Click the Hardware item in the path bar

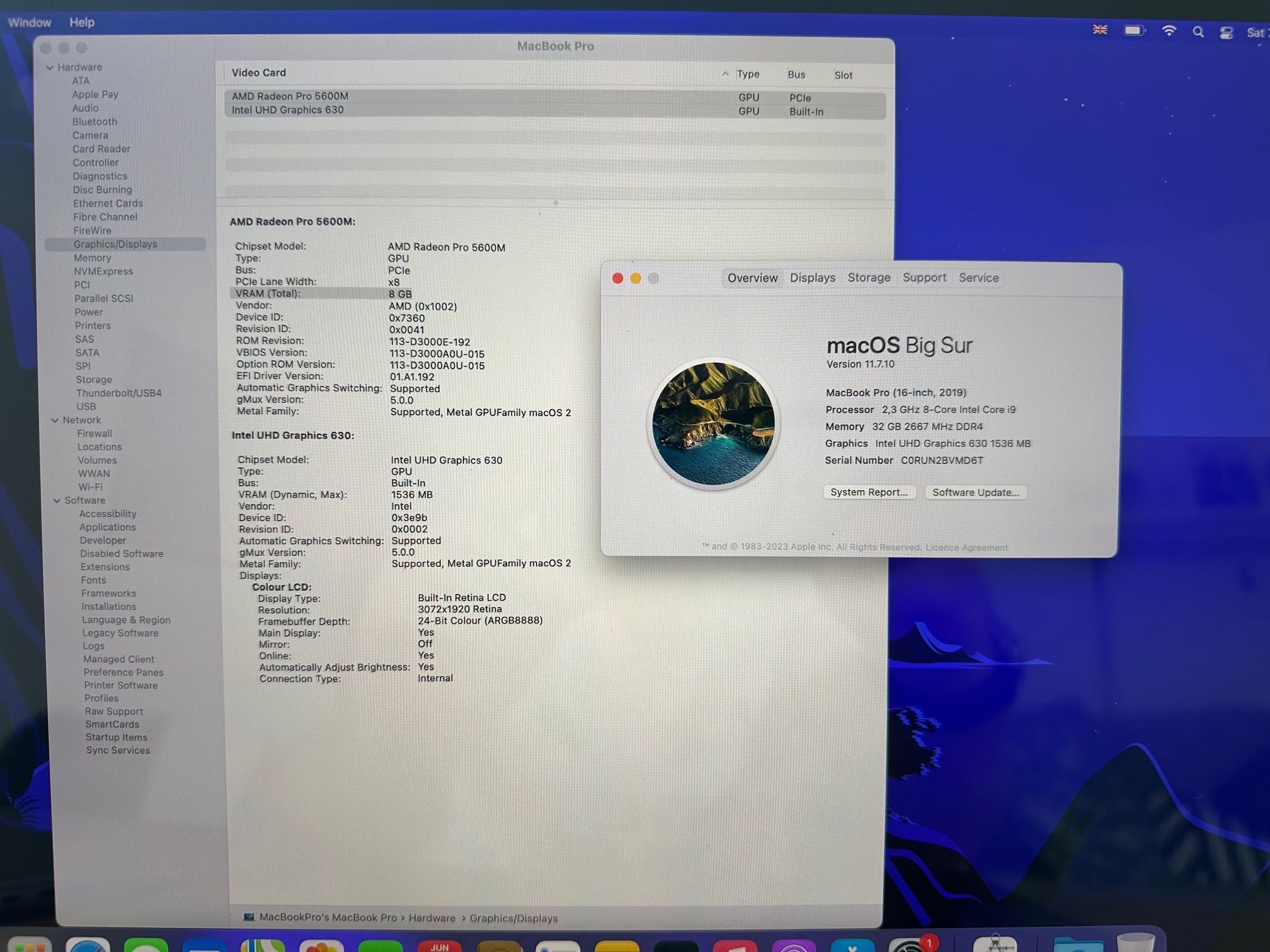click(432, 918)
